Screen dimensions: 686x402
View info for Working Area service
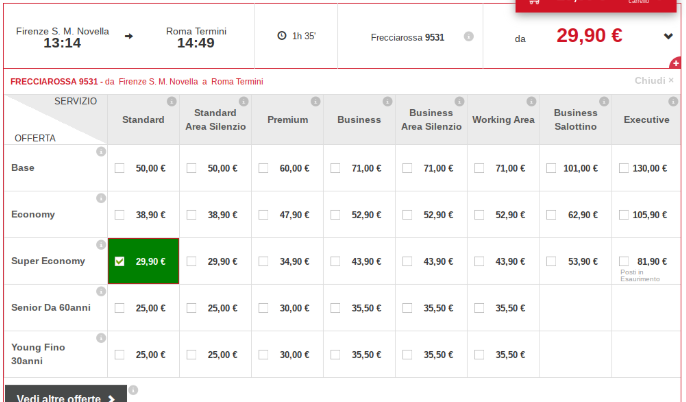[x=531, y=101]
